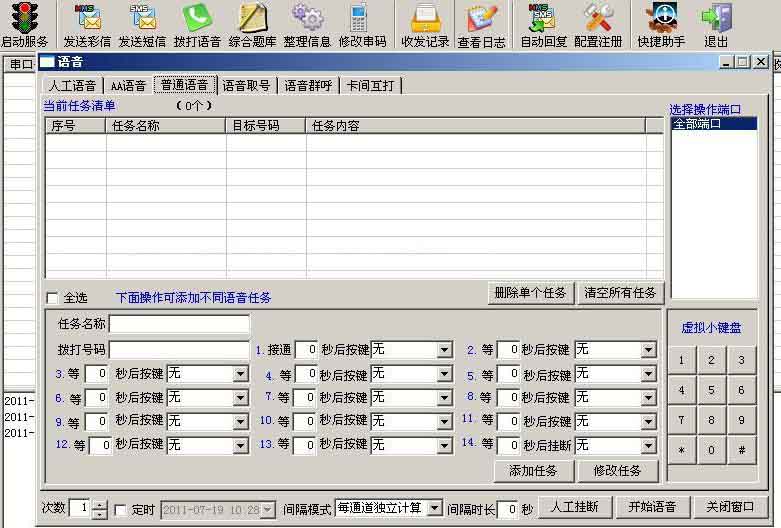Open the 语音群呼 tab
This screenshot has width=781, height=528.
click(x=308, y=86)
